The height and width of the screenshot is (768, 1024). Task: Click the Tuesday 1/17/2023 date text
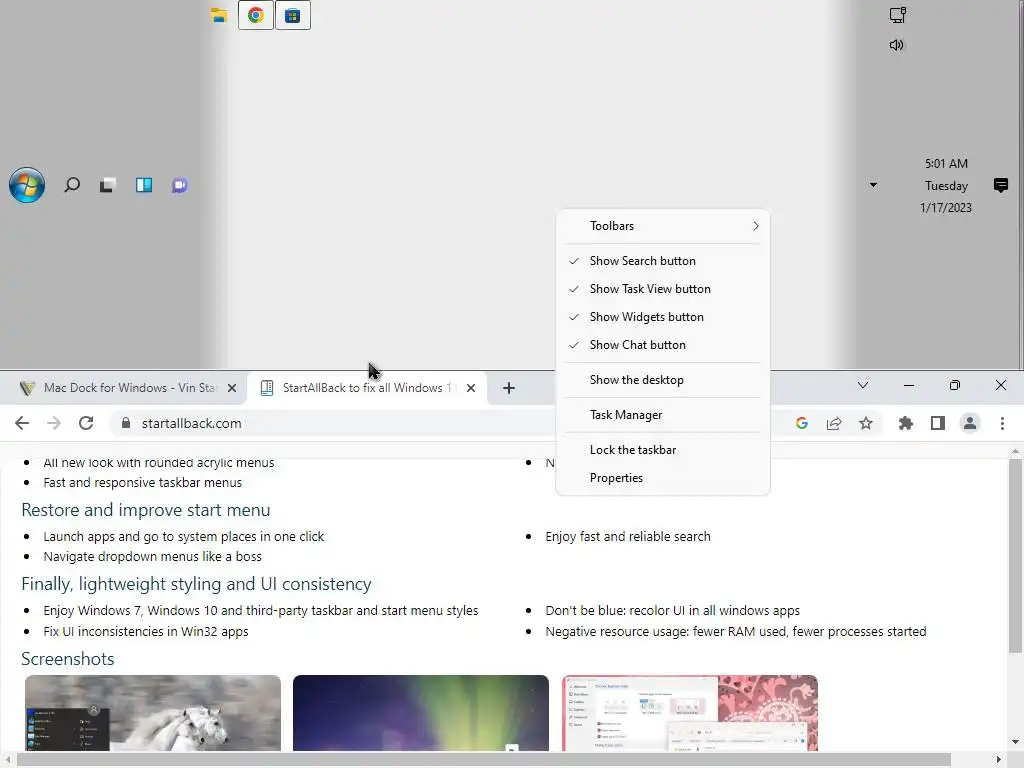pyautogui.click(x=946, y=197)
